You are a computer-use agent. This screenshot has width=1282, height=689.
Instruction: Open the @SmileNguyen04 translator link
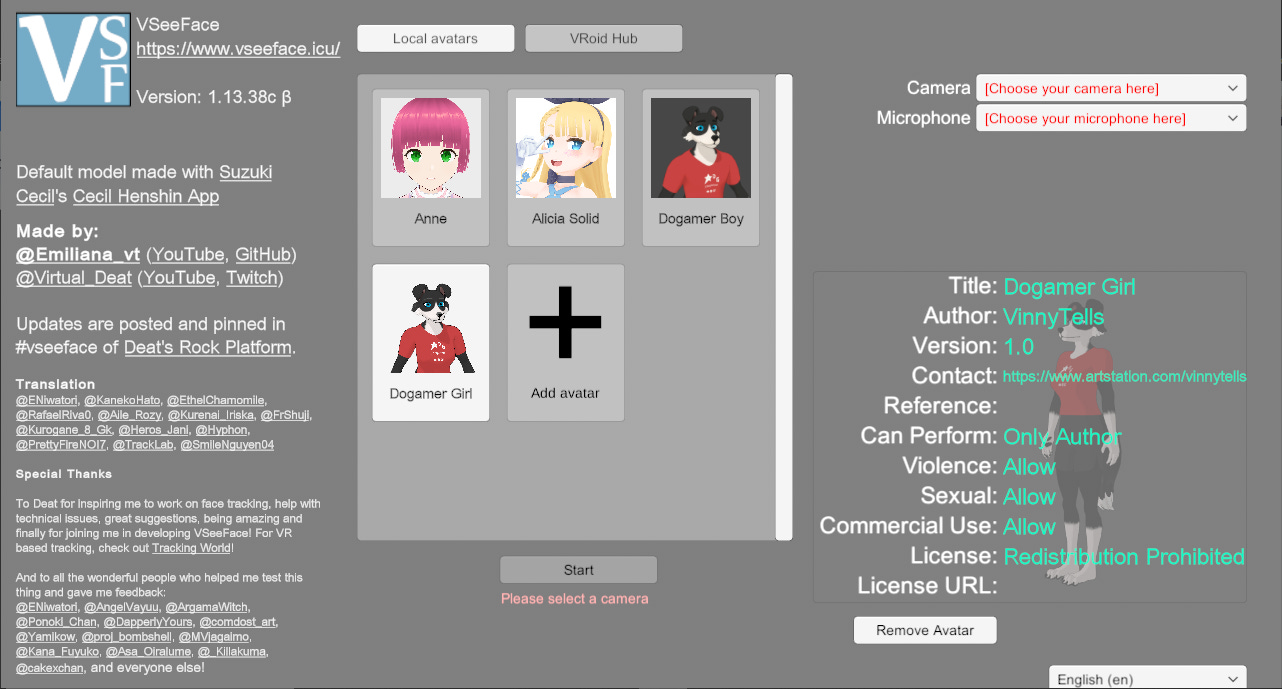click(x=227, y=445)
